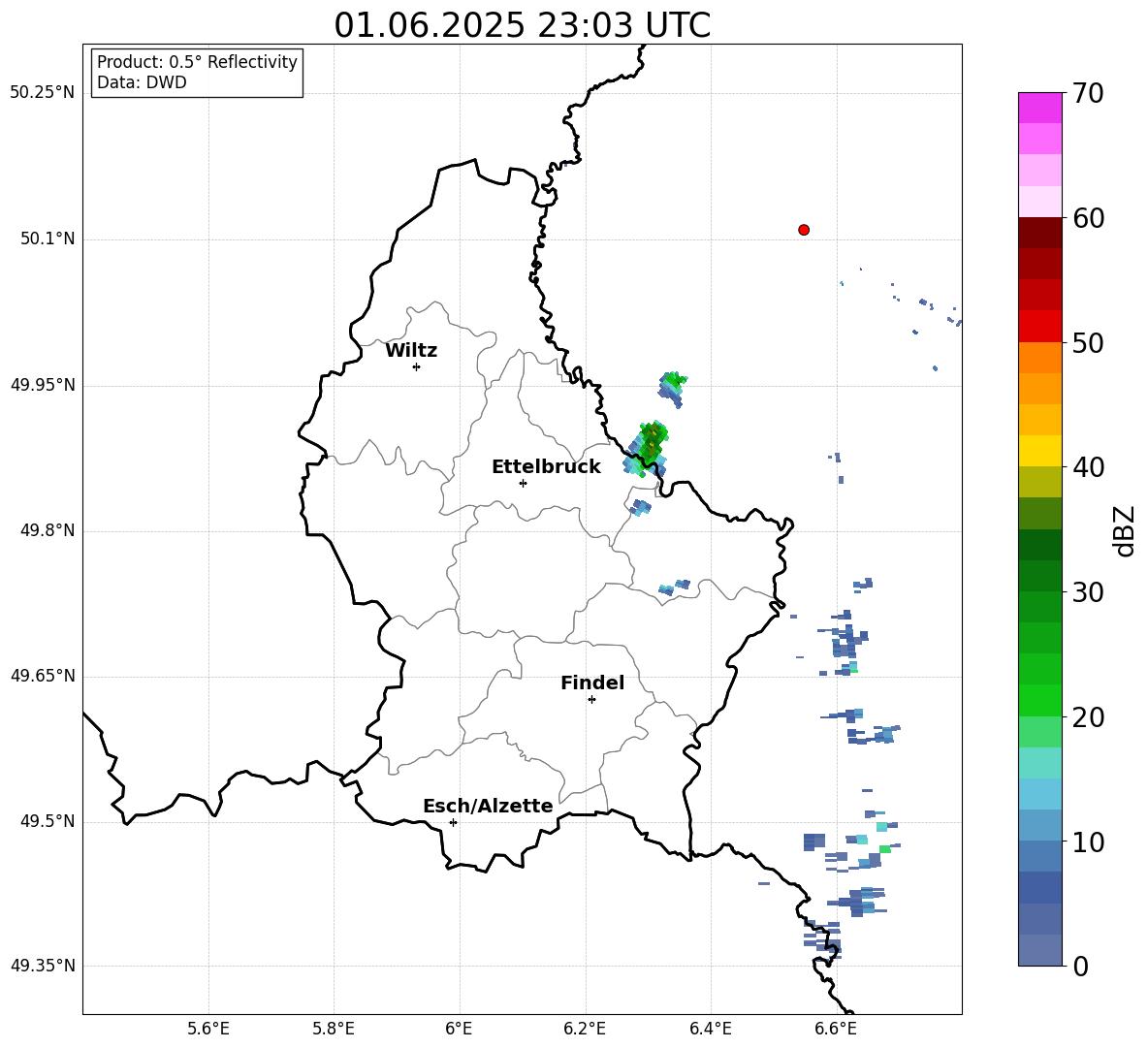Click the dBZ colorbar label
Screen dimensions: 1148x1048
click(x=1124, y=530)
